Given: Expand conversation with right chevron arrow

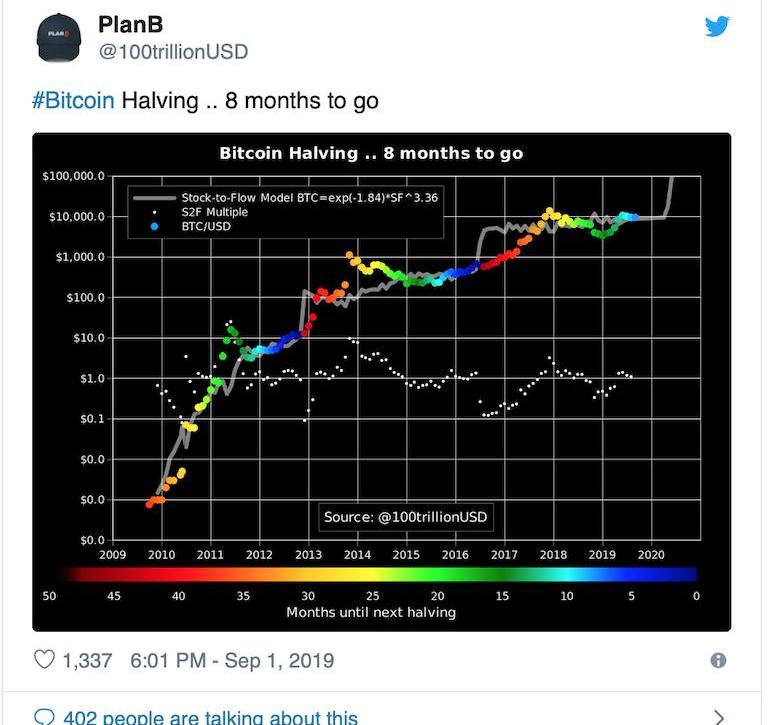Looking at the screenshot, I should point(718,717).
